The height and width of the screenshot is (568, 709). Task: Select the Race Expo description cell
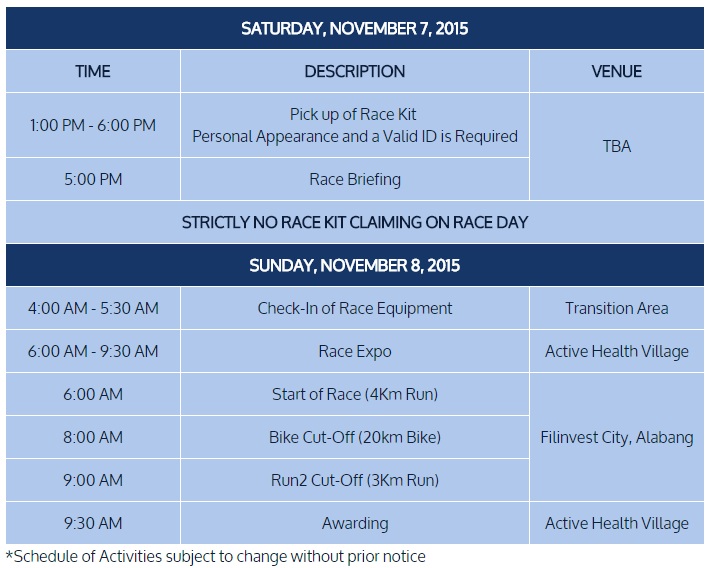coord(354,352)
